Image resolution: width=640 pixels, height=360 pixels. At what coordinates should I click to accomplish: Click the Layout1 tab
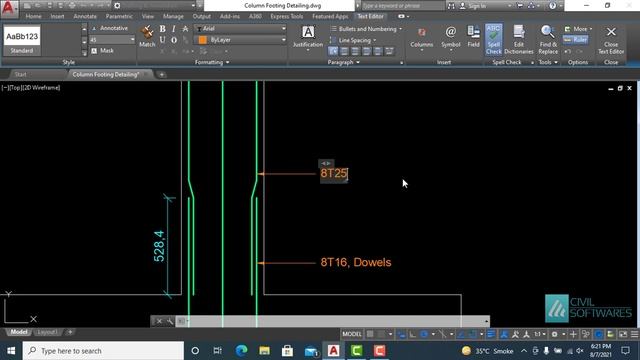pyautogui.click(x=47, y=332)
